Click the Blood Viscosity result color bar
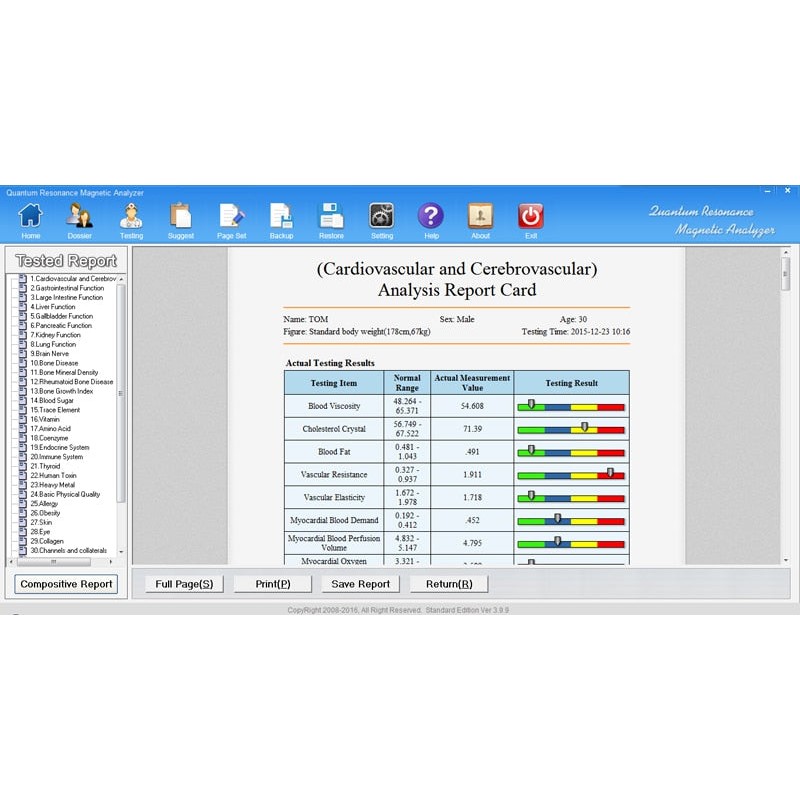800x800 pixels. (x=570, y=407)
